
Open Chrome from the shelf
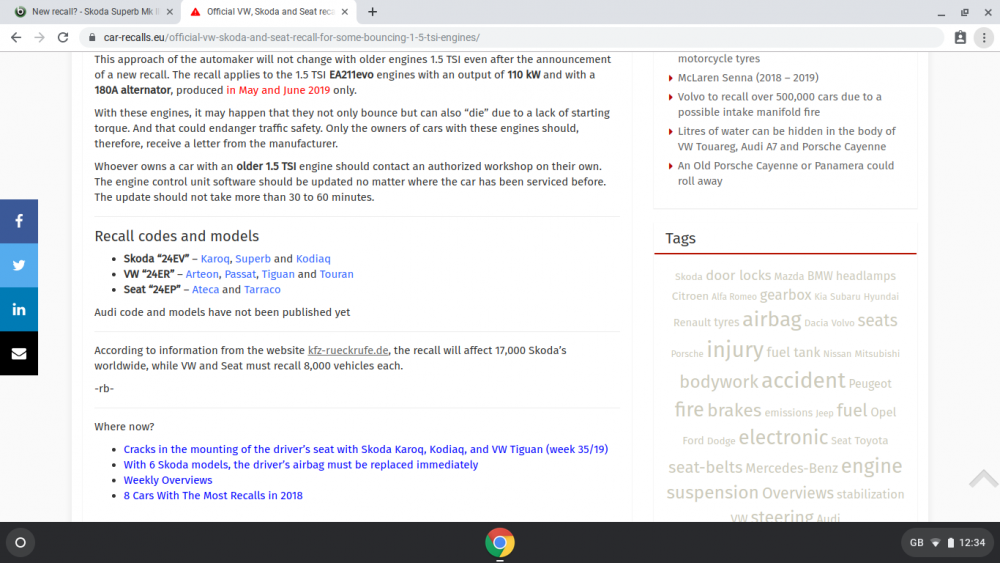click(x=499, y=543)
